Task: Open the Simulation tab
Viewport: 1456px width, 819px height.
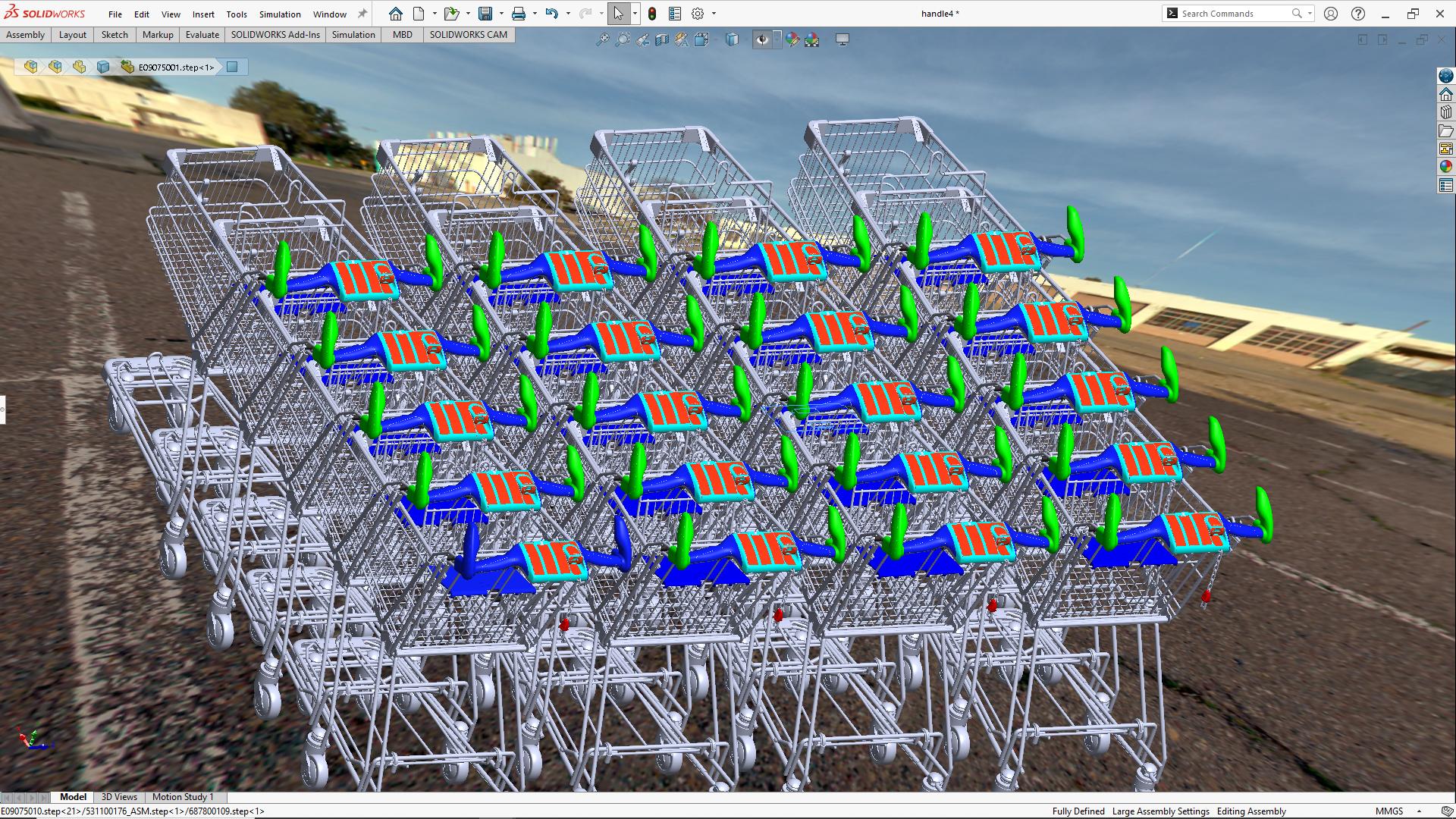Action: [354, 34]
